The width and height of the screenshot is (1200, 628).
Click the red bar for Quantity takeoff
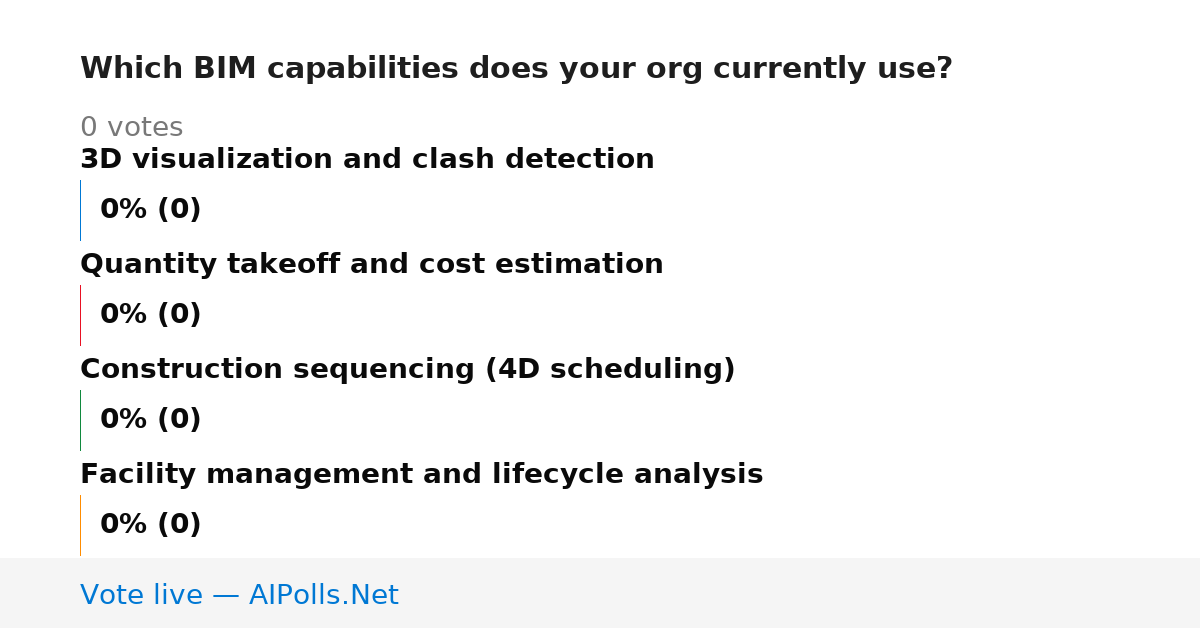pos(80,315)
